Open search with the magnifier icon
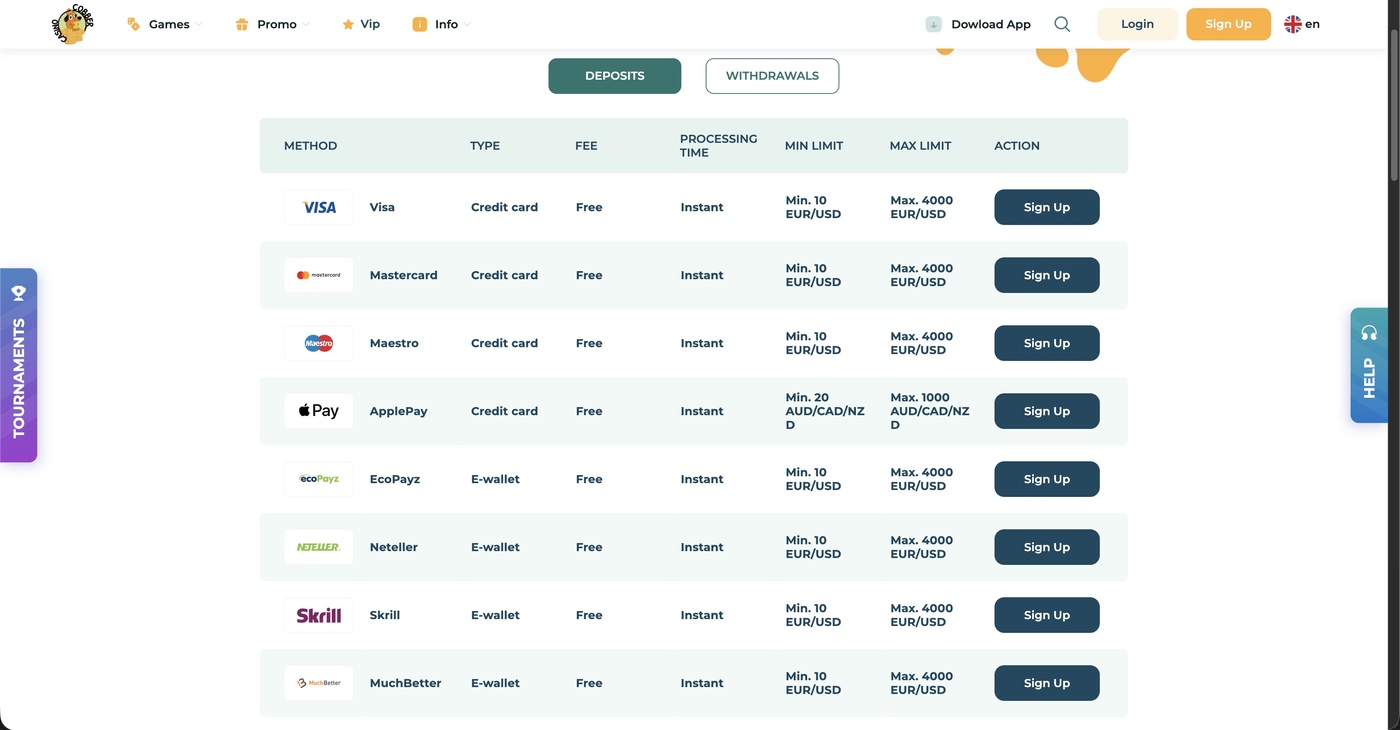 tap(1062, 24)
